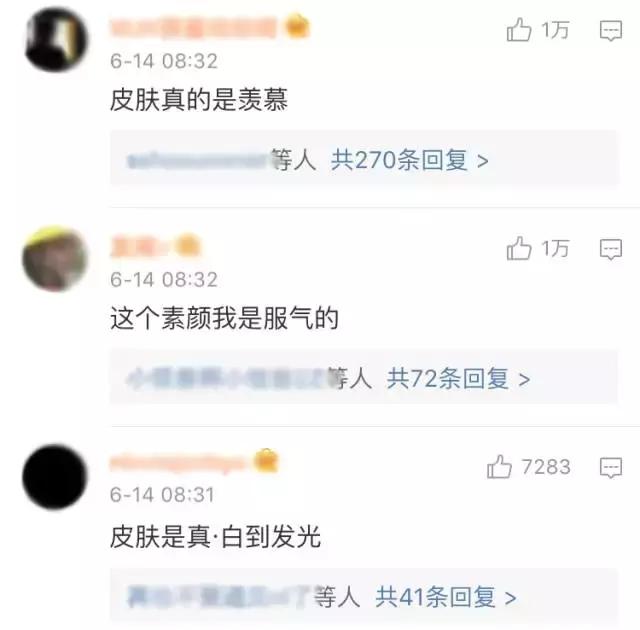Screen dimensions: 640x630
Task: Select the comment text 皮肤是真·白到发光
Action: (215, 537)
